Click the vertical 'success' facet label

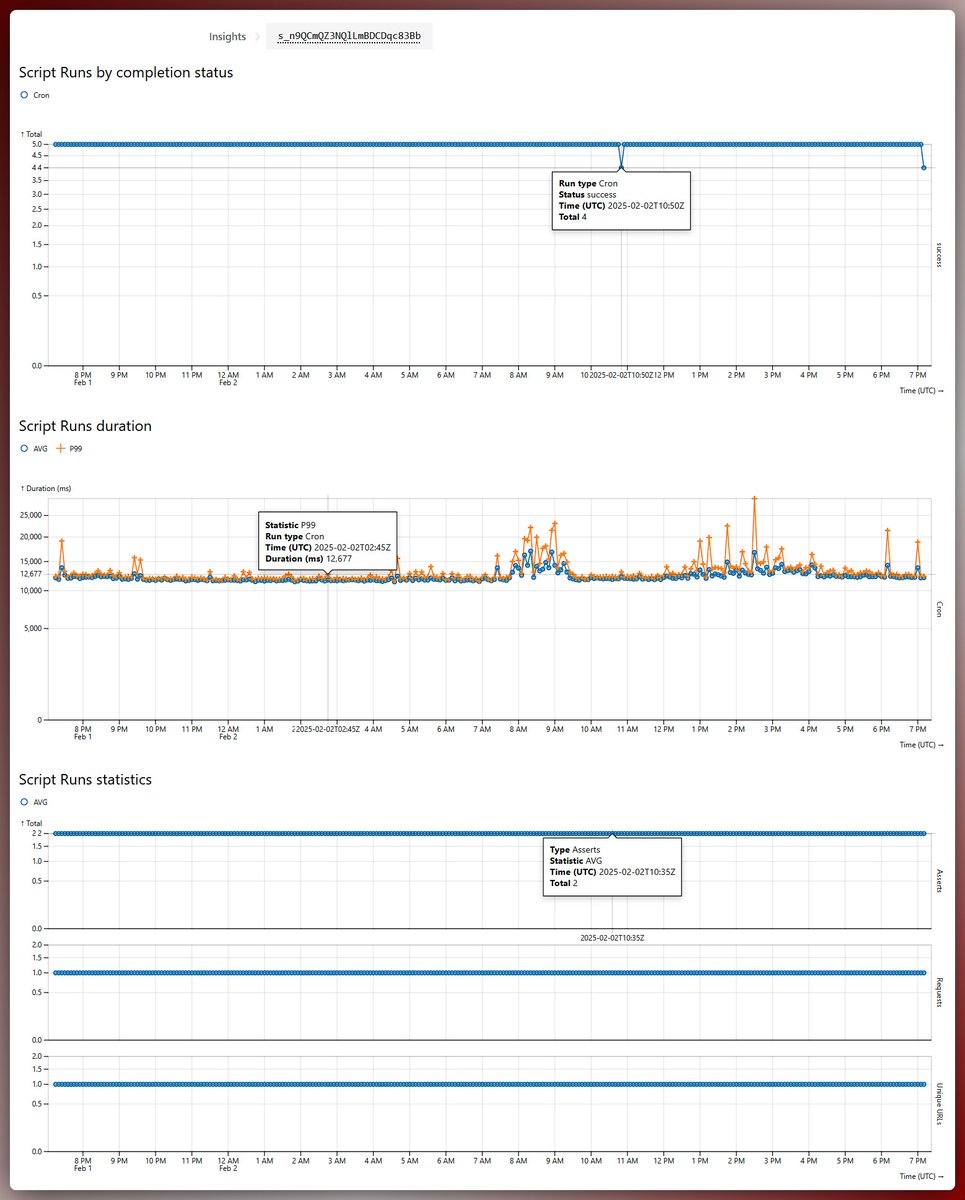[940, 254]
